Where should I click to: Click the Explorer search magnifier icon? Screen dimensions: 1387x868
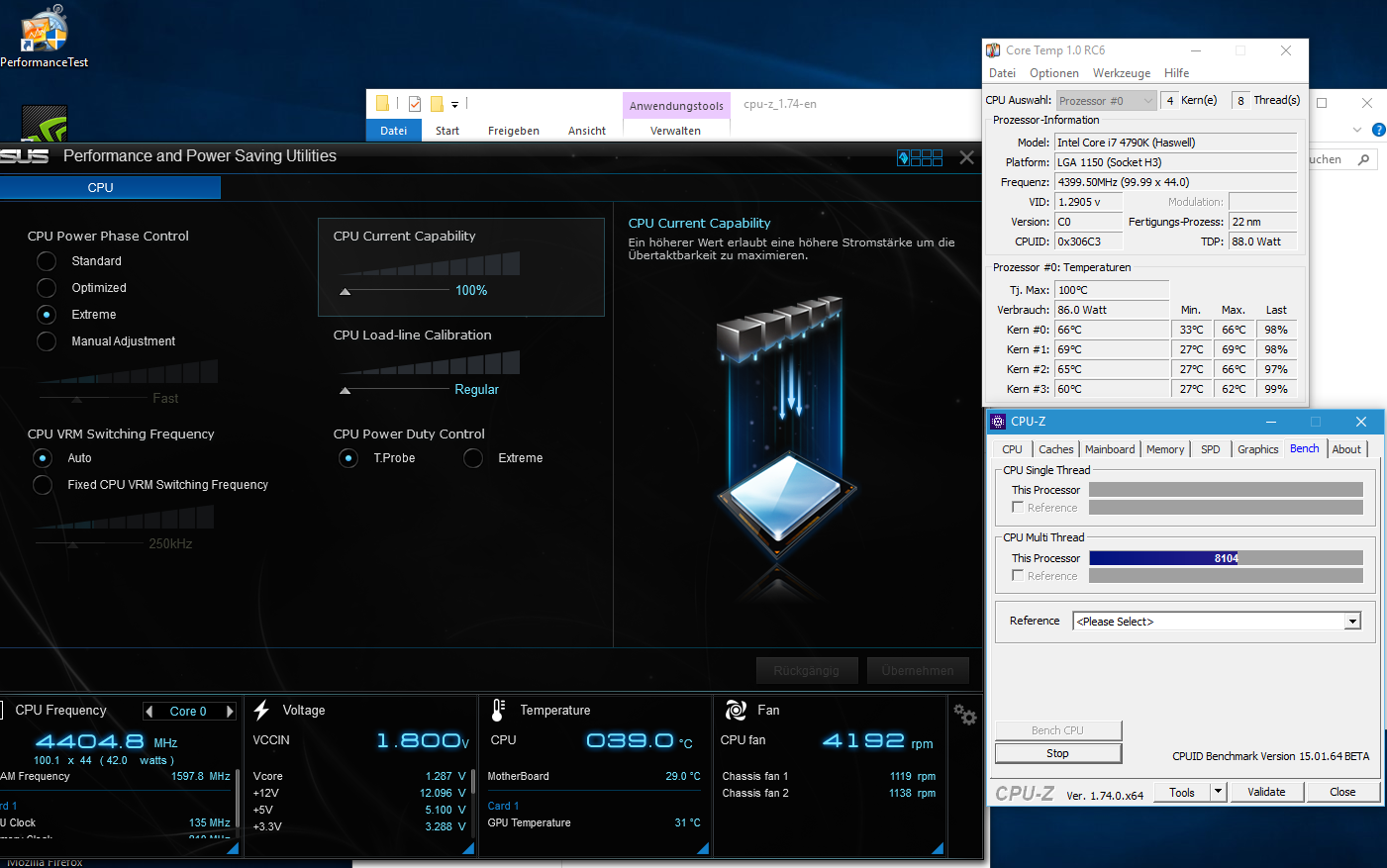[x=1363, y=159]
